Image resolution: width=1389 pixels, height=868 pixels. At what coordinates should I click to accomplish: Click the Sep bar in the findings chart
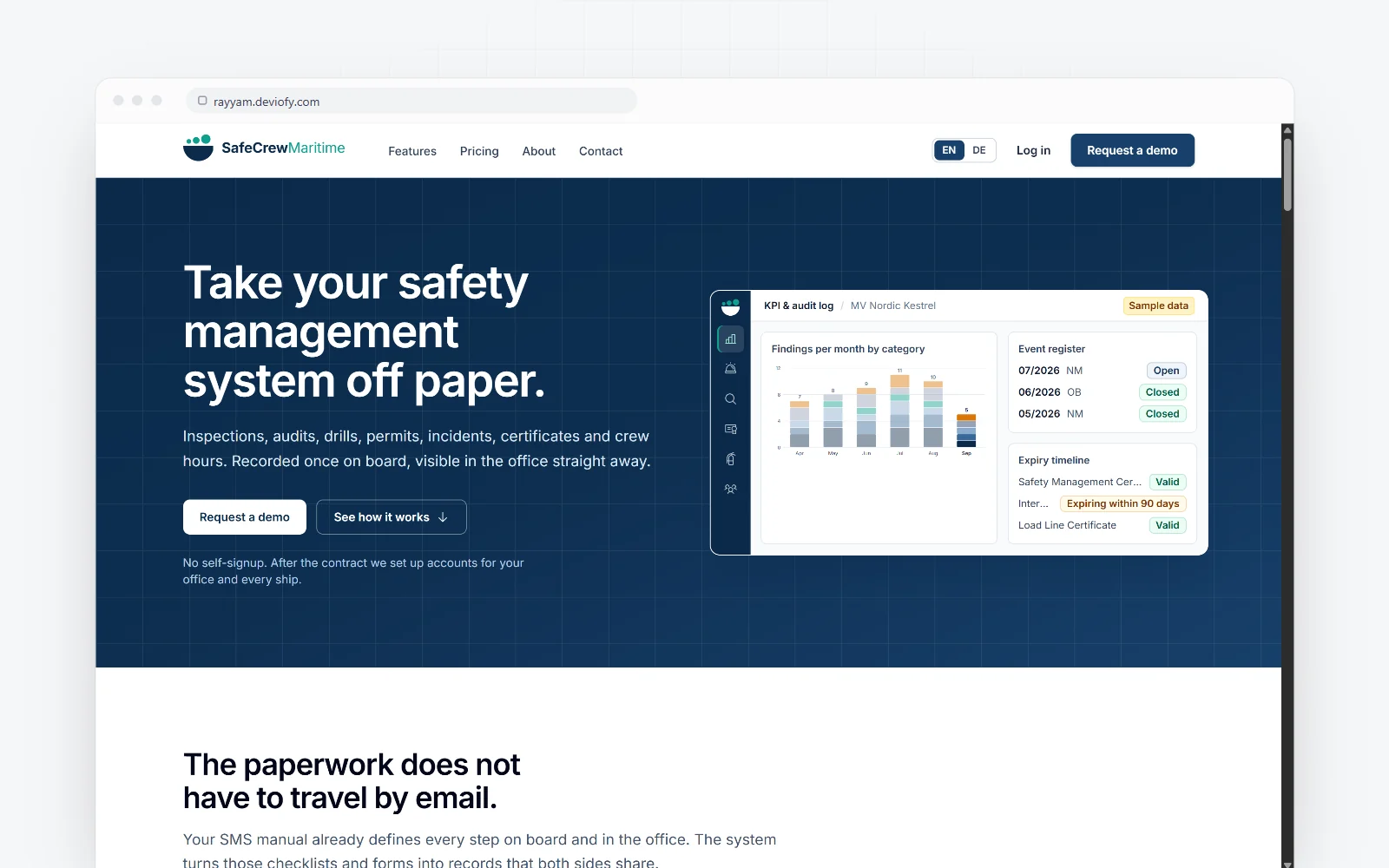tap(966, 431)
